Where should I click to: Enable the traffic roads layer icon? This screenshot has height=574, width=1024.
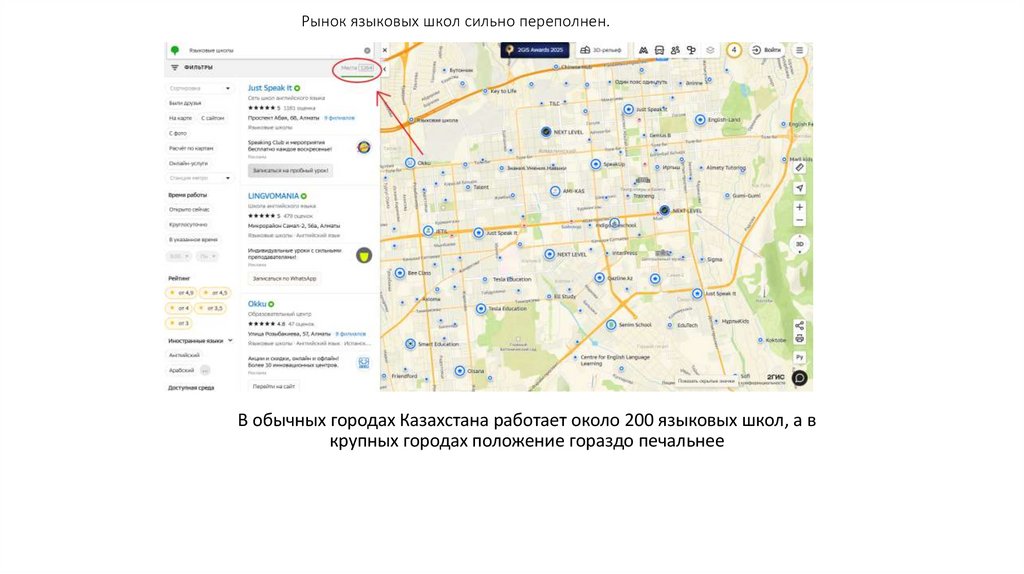[x=643, y=50]
